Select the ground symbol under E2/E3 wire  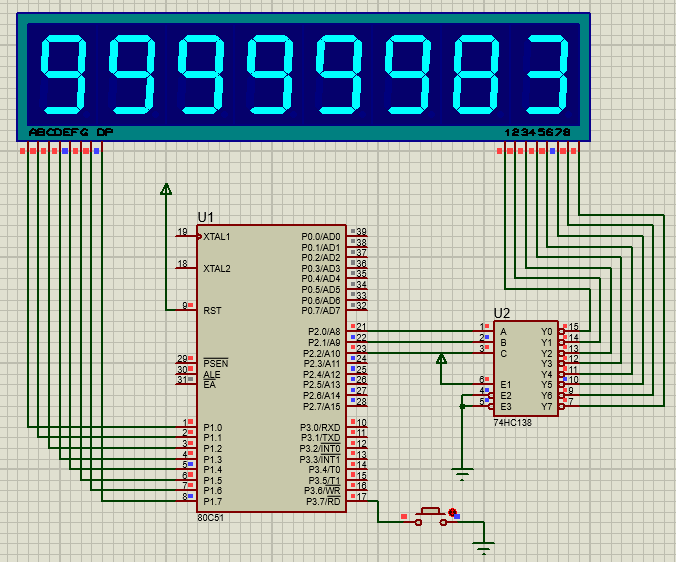click(x=462, y=474)
